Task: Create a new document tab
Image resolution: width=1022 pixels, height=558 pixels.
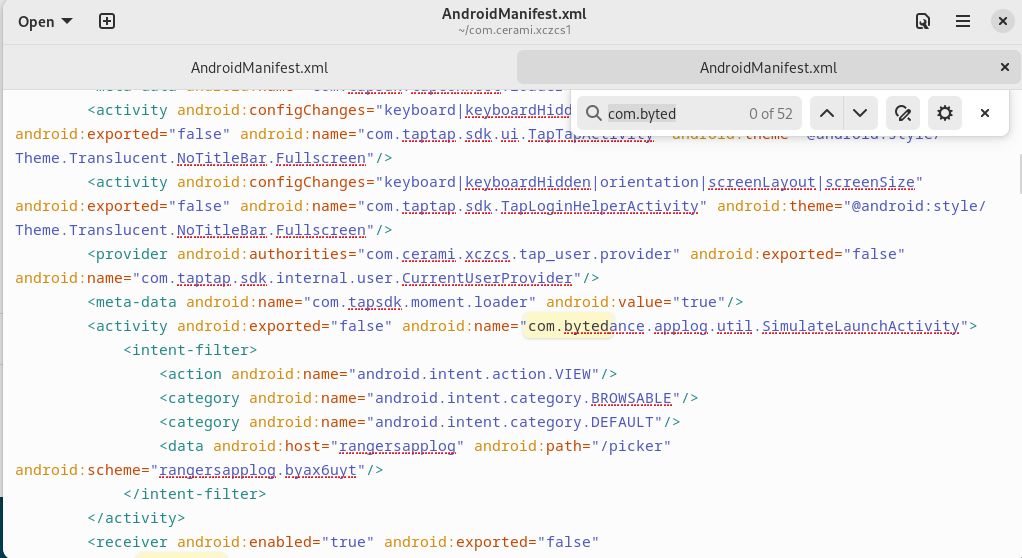Action: coord(107,22)
